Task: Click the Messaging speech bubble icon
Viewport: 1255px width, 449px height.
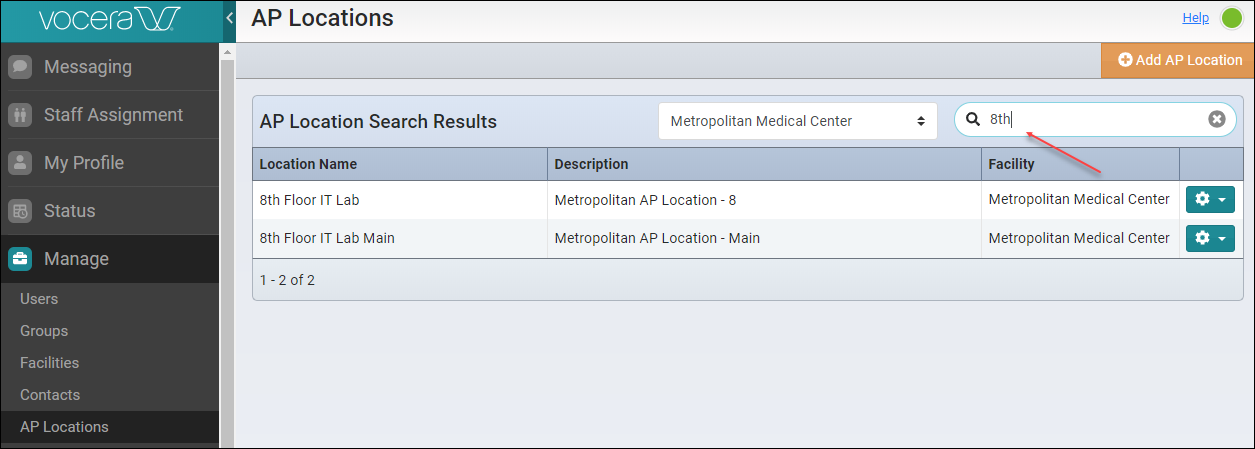Action: [x=20, y=67]
